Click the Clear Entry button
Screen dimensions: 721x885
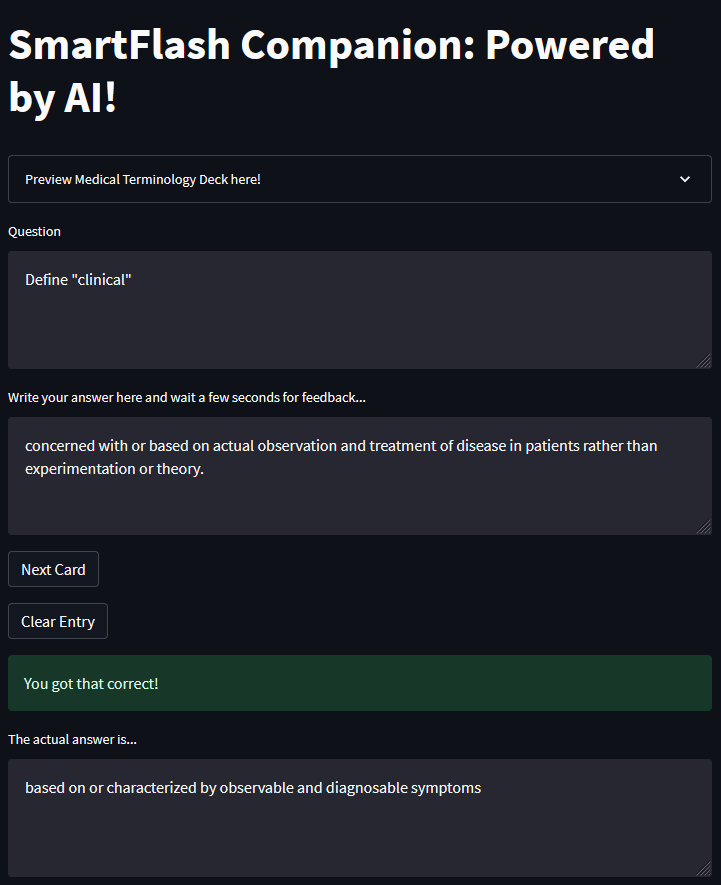coord(58,621)
